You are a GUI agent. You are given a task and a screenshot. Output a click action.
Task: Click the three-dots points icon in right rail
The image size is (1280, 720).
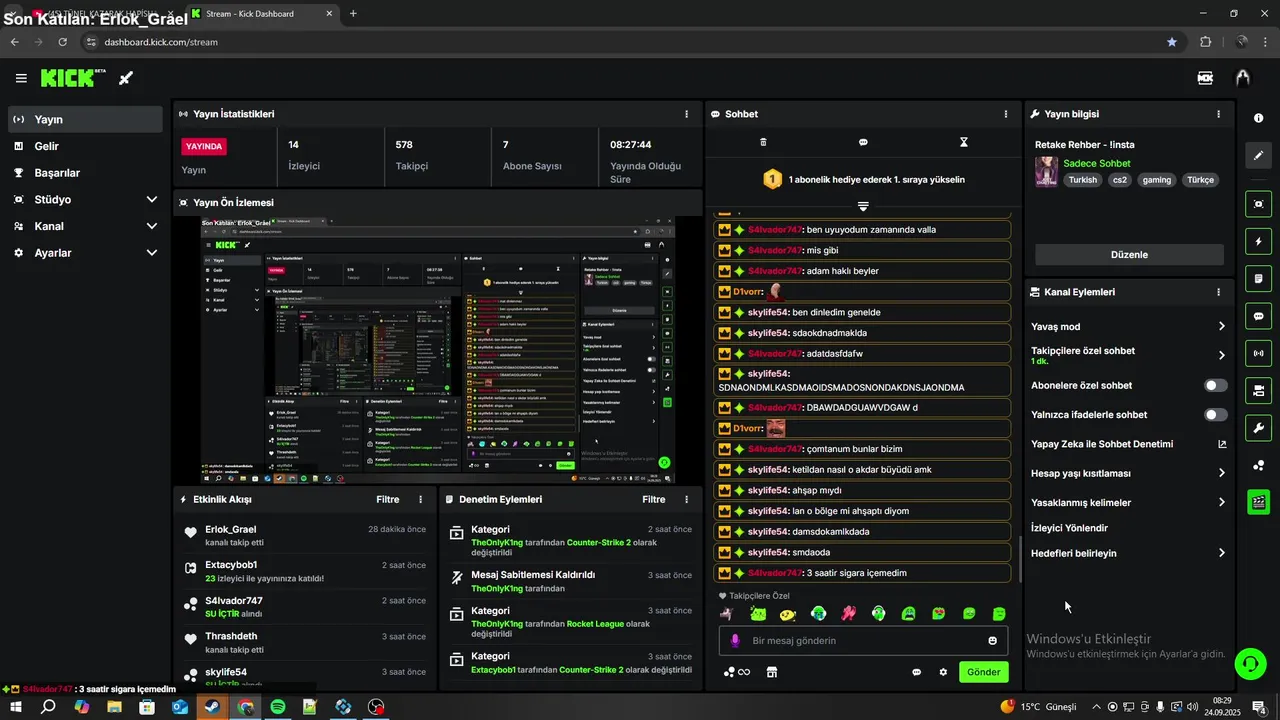pos(1258,465)
